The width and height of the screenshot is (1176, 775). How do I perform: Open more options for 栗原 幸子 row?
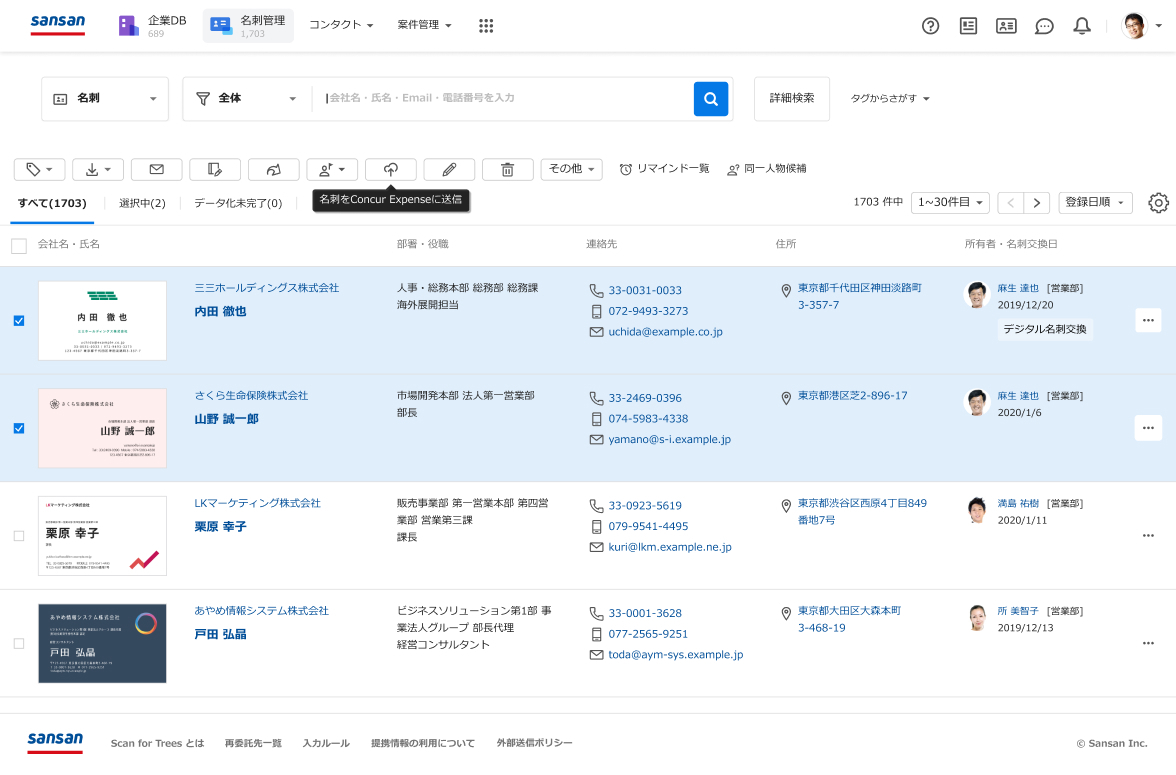[x=1148, y=536]
